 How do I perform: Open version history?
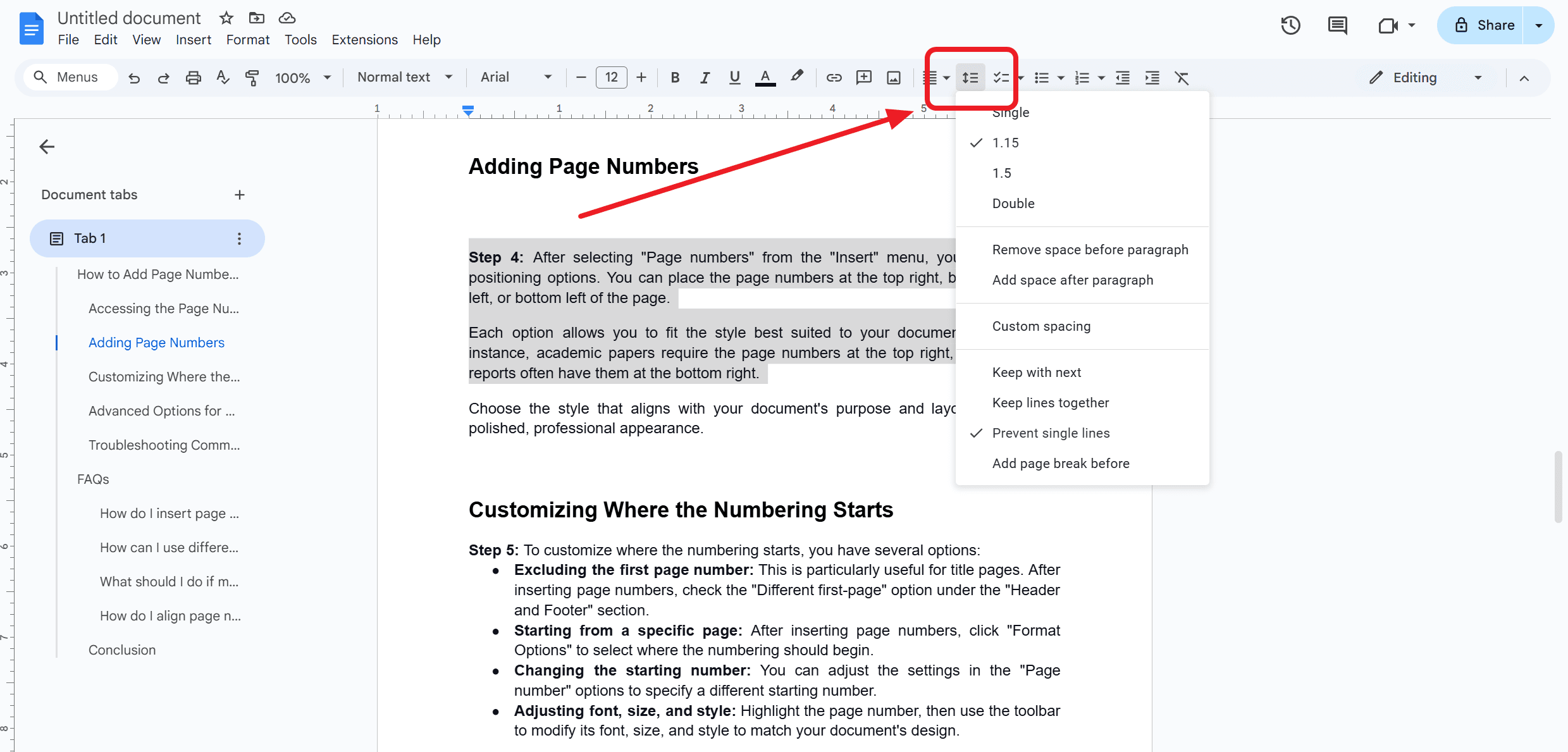pyautogui.click(x=1290, y=25)
